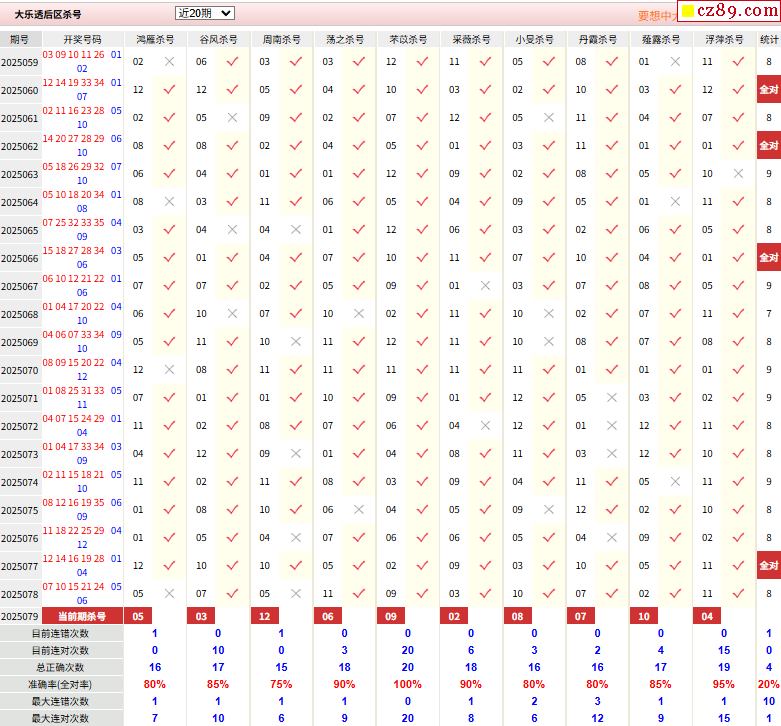Click the gray X mark in 鸿雁 column, row 2025059

point(170,61)
